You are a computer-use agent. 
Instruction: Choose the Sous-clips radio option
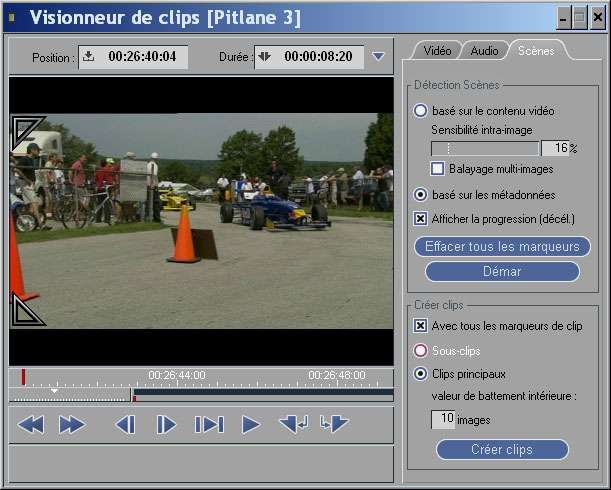420,350
